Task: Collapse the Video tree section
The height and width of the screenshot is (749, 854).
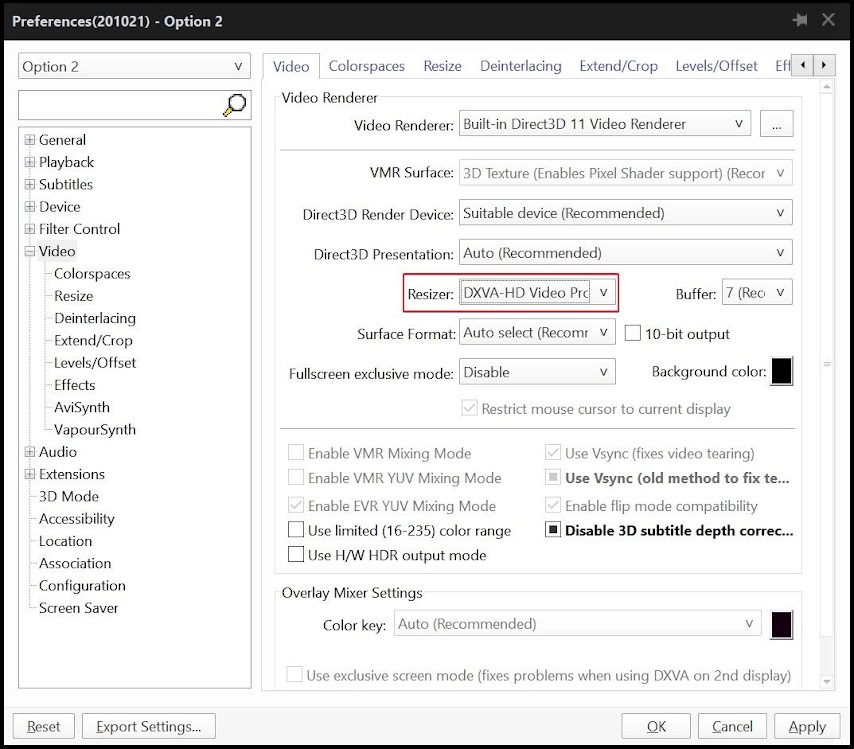Action: click(30, 251)
